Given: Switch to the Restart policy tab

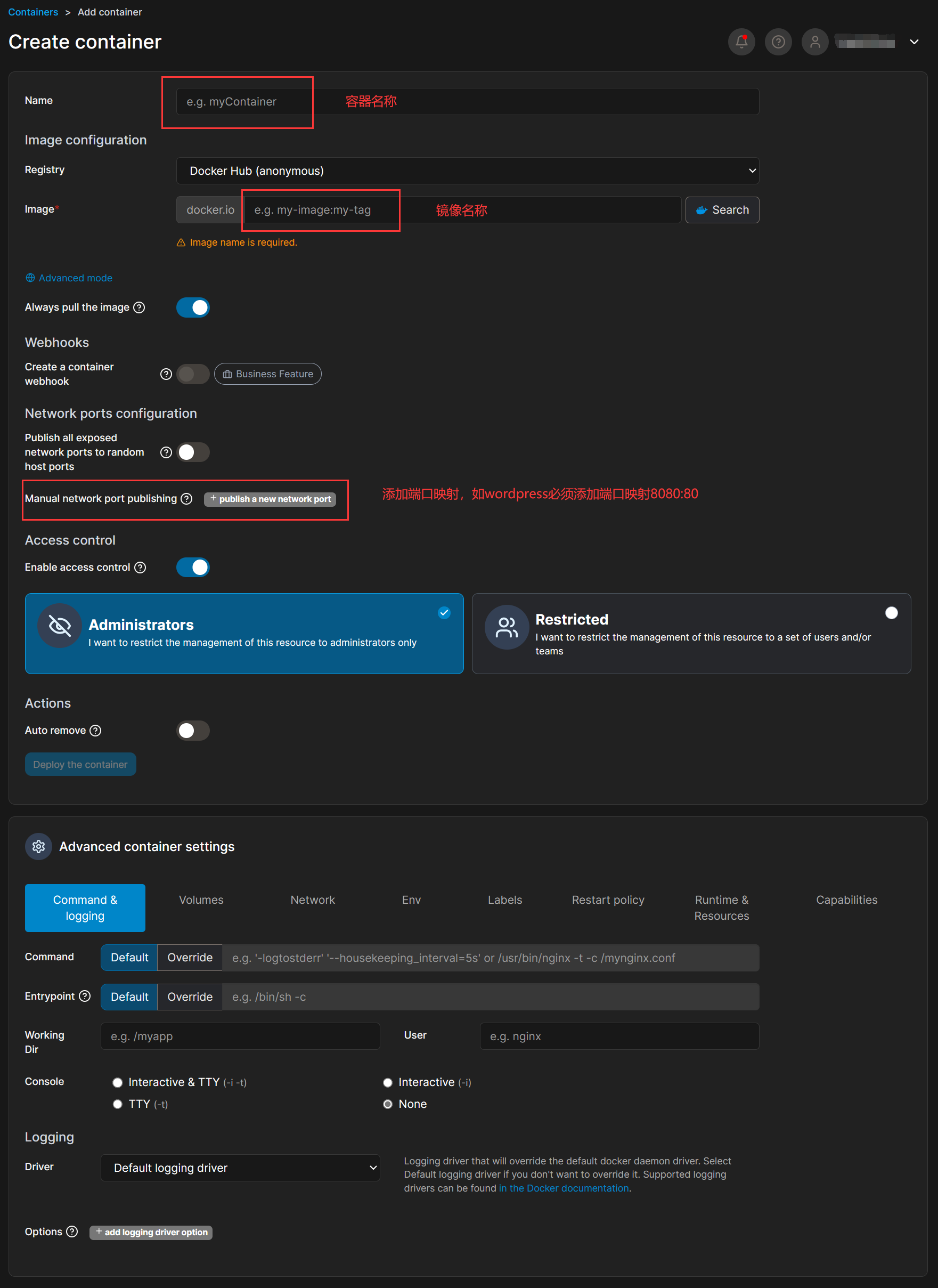Looking at the screenshot, I should click(x=608, y=900).
